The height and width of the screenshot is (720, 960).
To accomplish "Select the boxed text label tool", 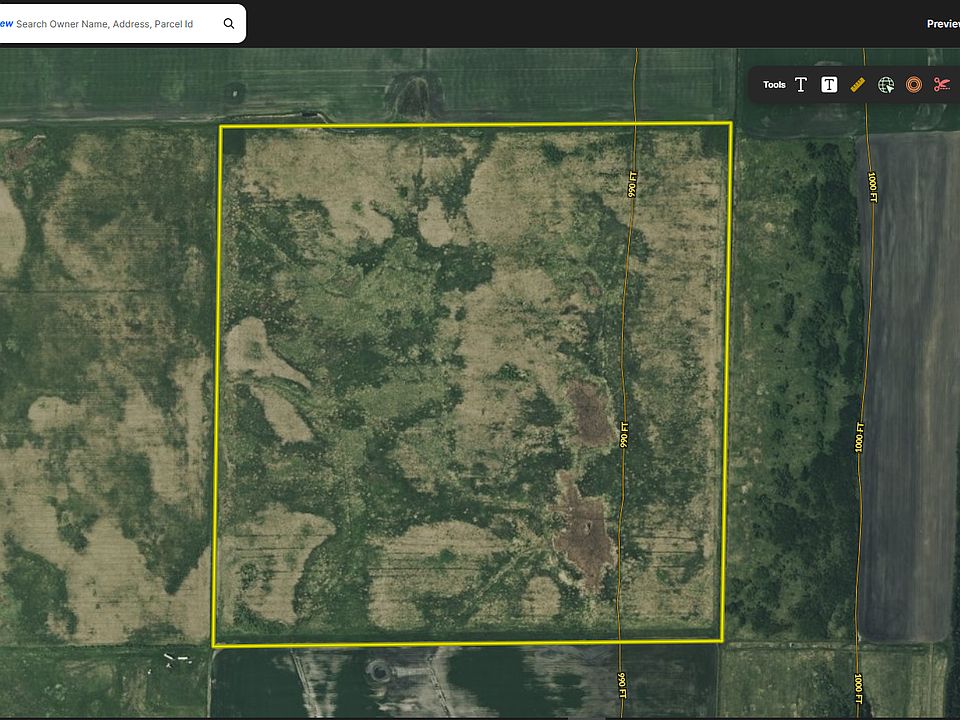I will 829,84.
